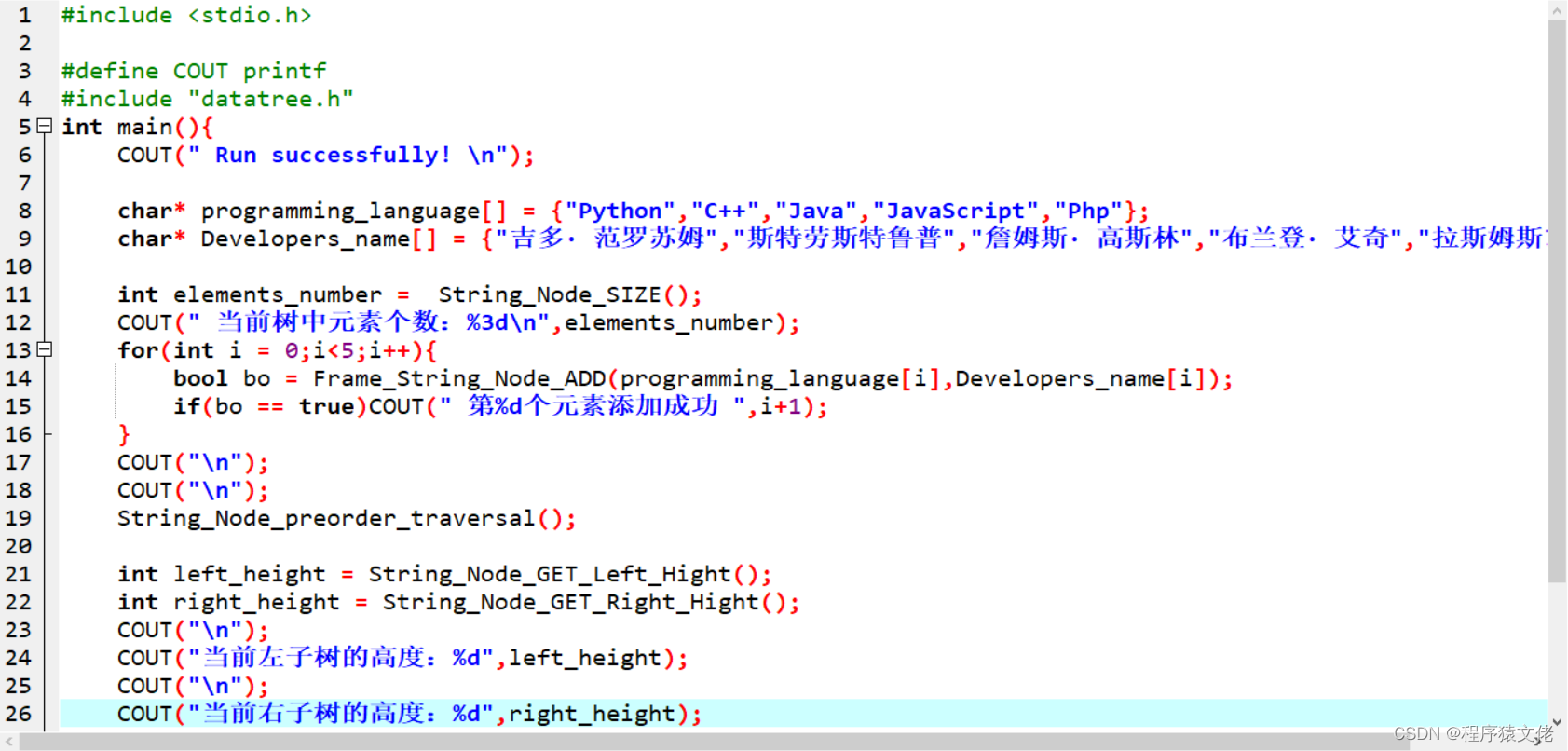
Task: Click "right_height" variable on line 22
Action: click(x=256, y=603)
